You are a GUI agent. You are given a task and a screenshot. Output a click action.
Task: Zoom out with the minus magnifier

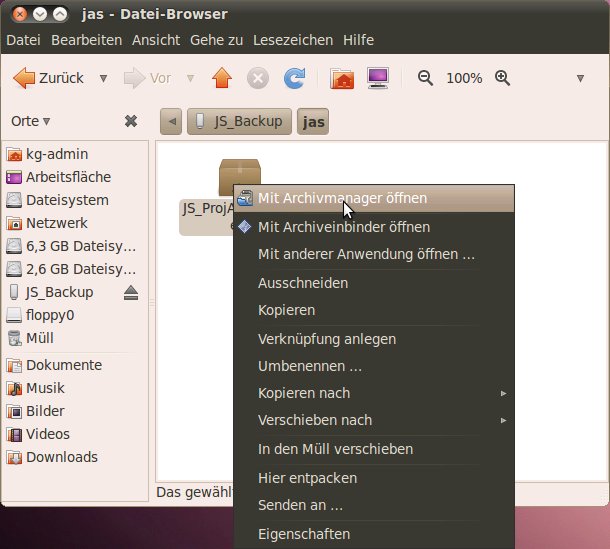(x=425, y=78)
